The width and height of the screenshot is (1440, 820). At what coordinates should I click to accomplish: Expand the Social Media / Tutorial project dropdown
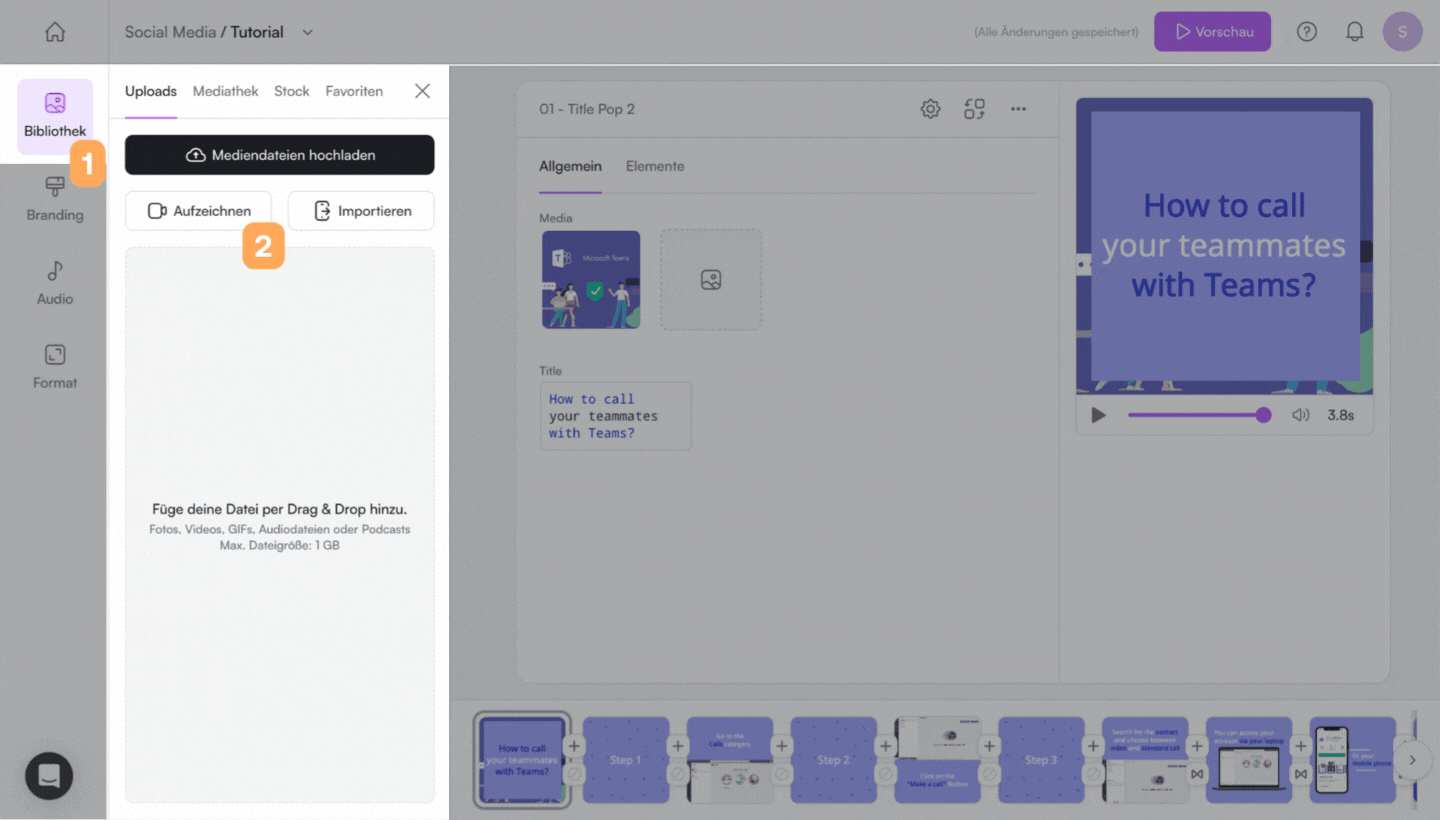point(308,32)
